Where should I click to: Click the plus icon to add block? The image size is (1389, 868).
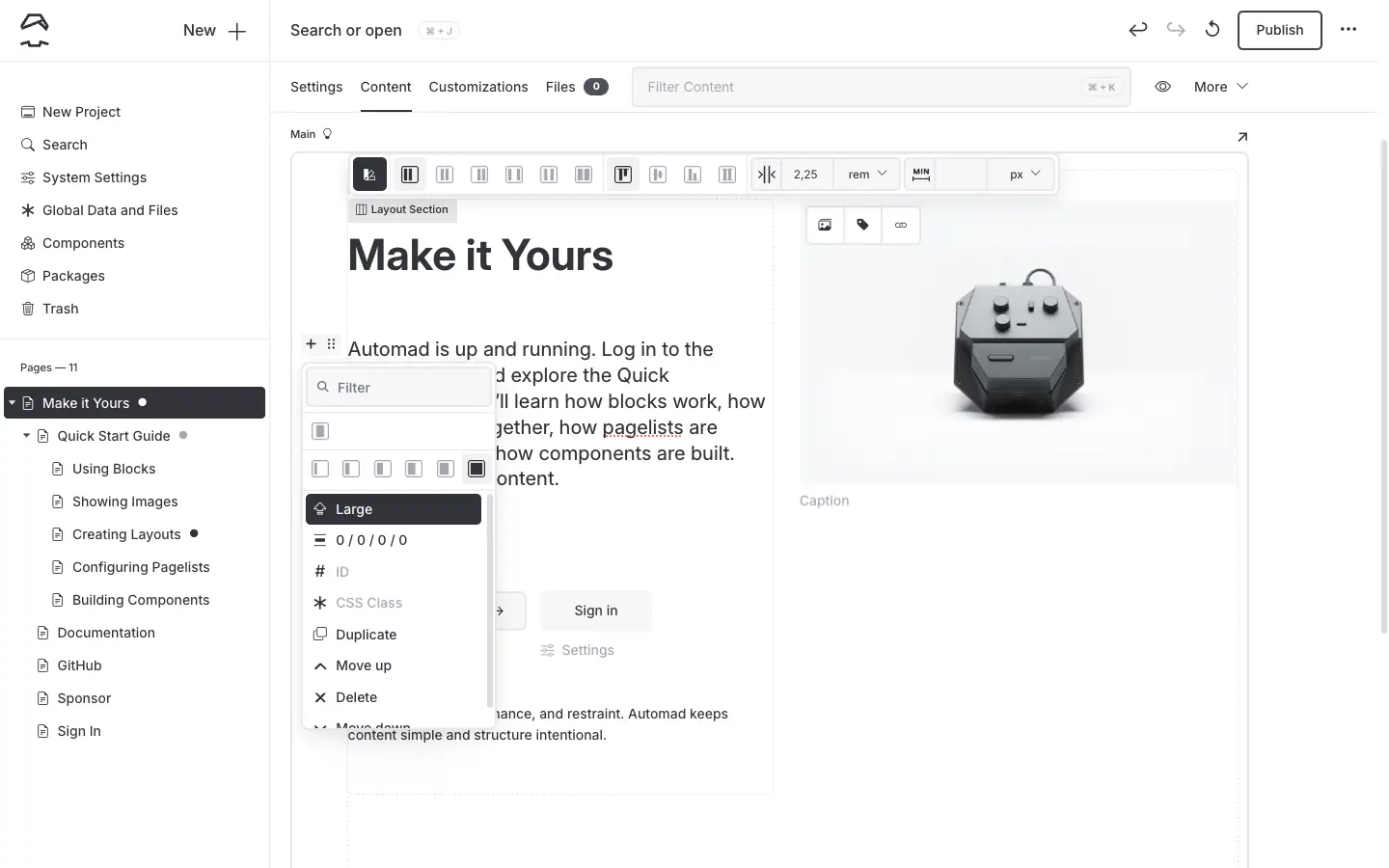point(311,344)
